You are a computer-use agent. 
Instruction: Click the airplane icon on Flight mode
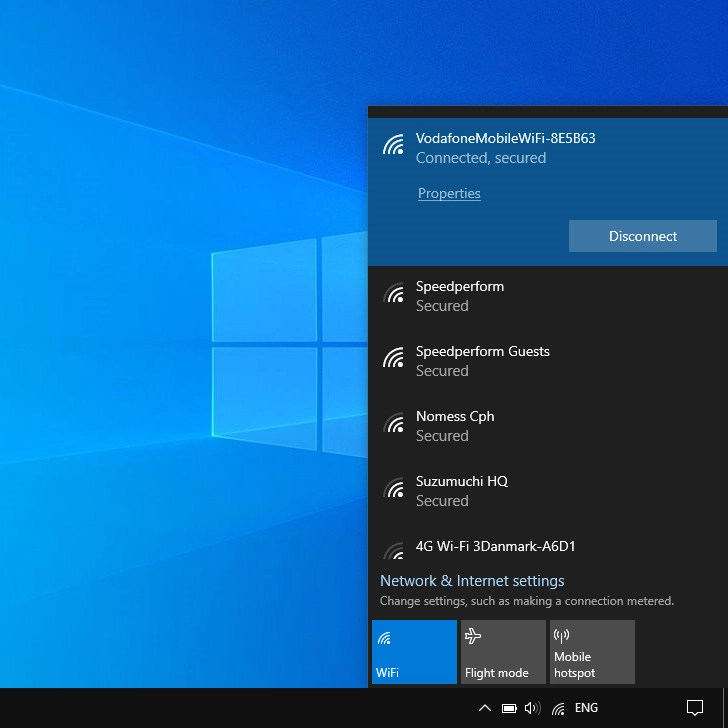(x=473, y=636)
